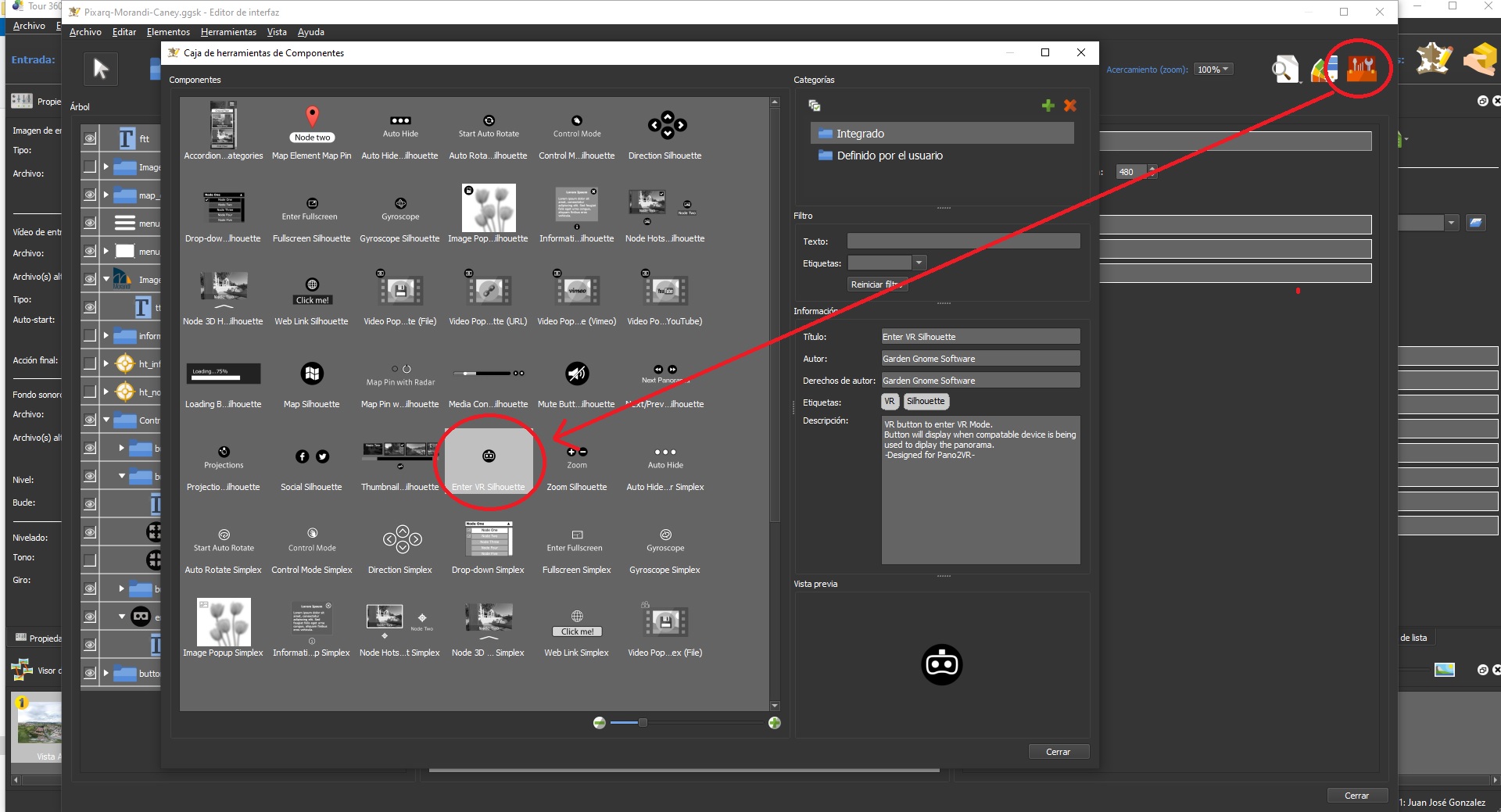Toggle visibility checkbox for Image folder row
This screenshot has width=1501, height=812.
pos(90,166)
